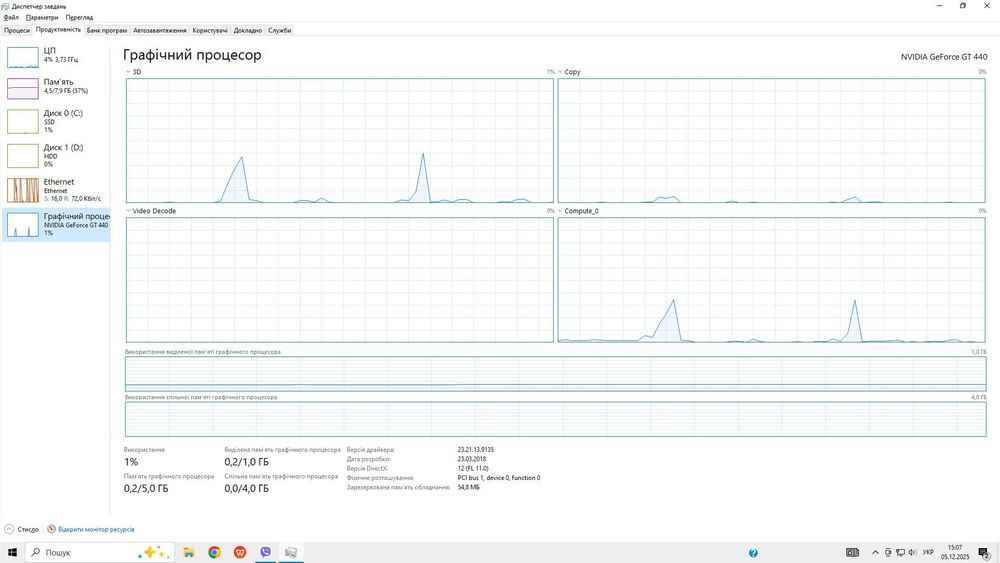This screenshot has height=563, width=1000.
Task: Click dedicated memory value 0,2/1,0 ГБ
Action: click(246, 462)
